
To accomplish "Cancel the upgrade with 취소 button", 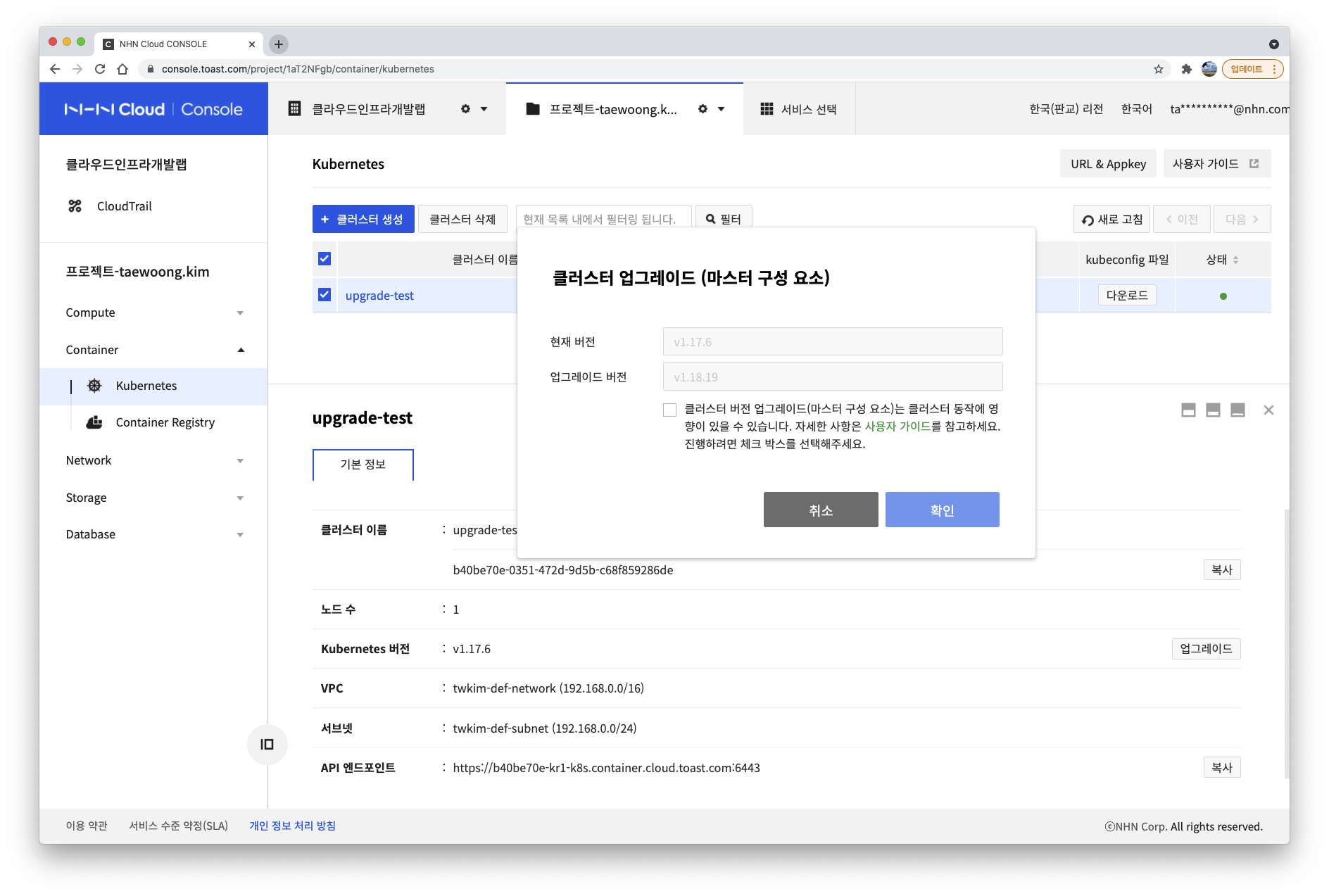I will (821, 510).
